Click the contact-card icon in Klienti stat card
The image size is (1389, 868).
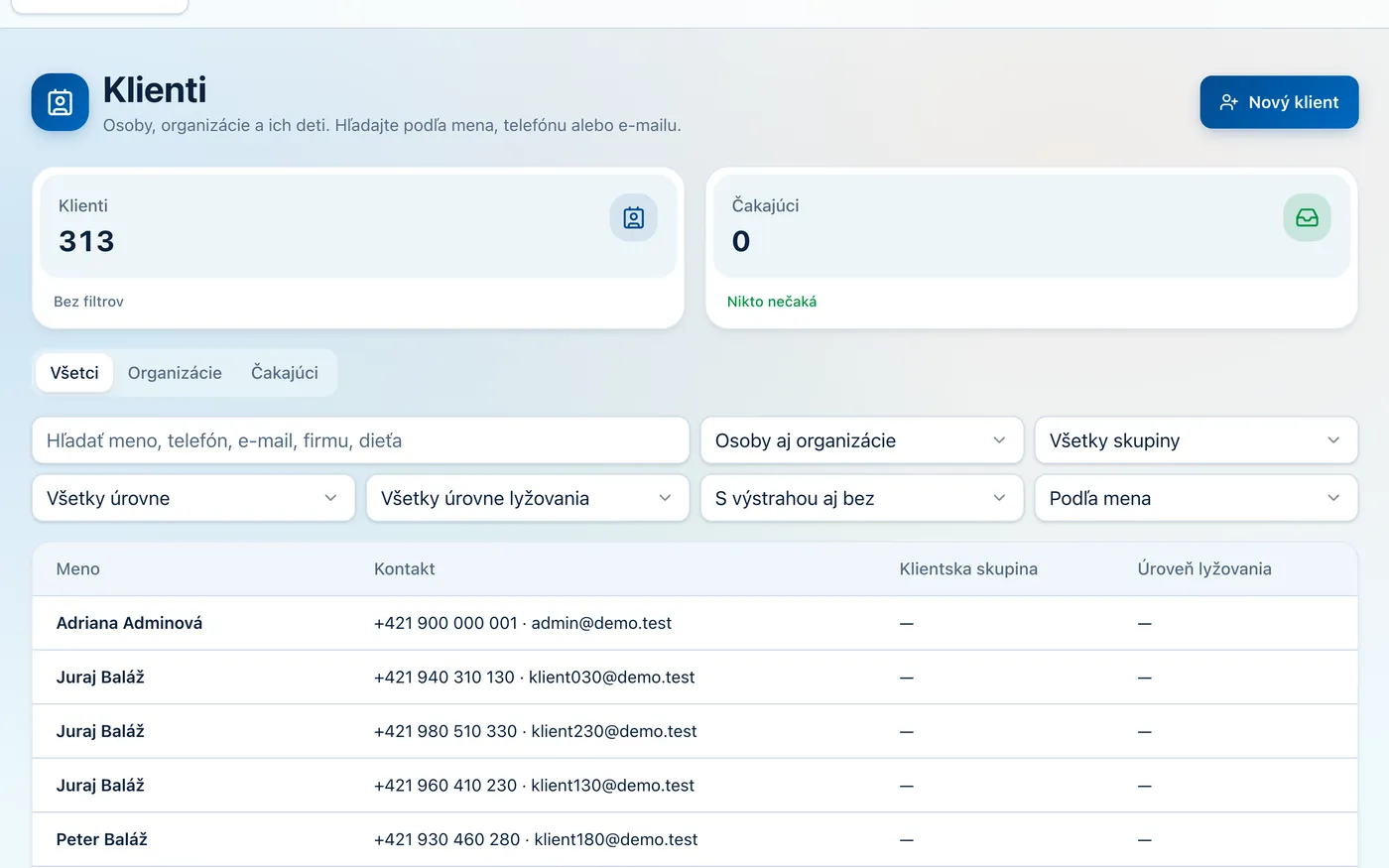point(634,218)
